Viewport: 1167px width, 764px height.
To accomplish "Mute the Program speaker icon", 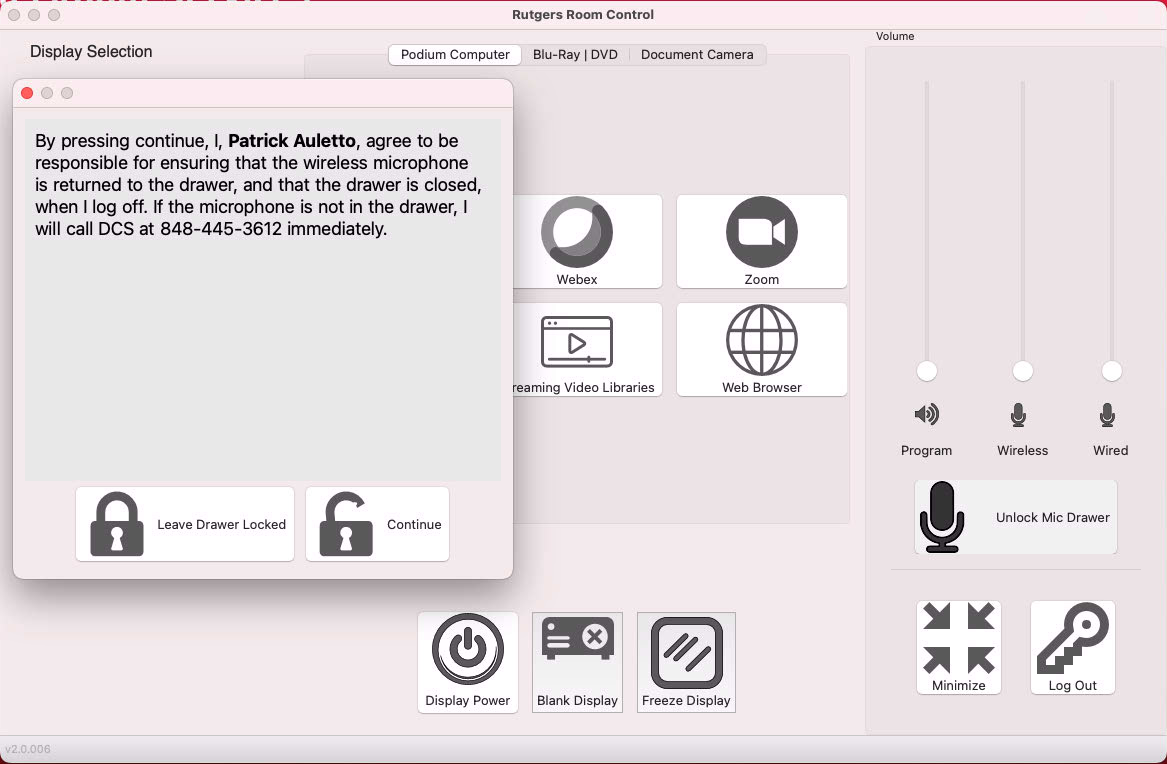I will (926, 414).
